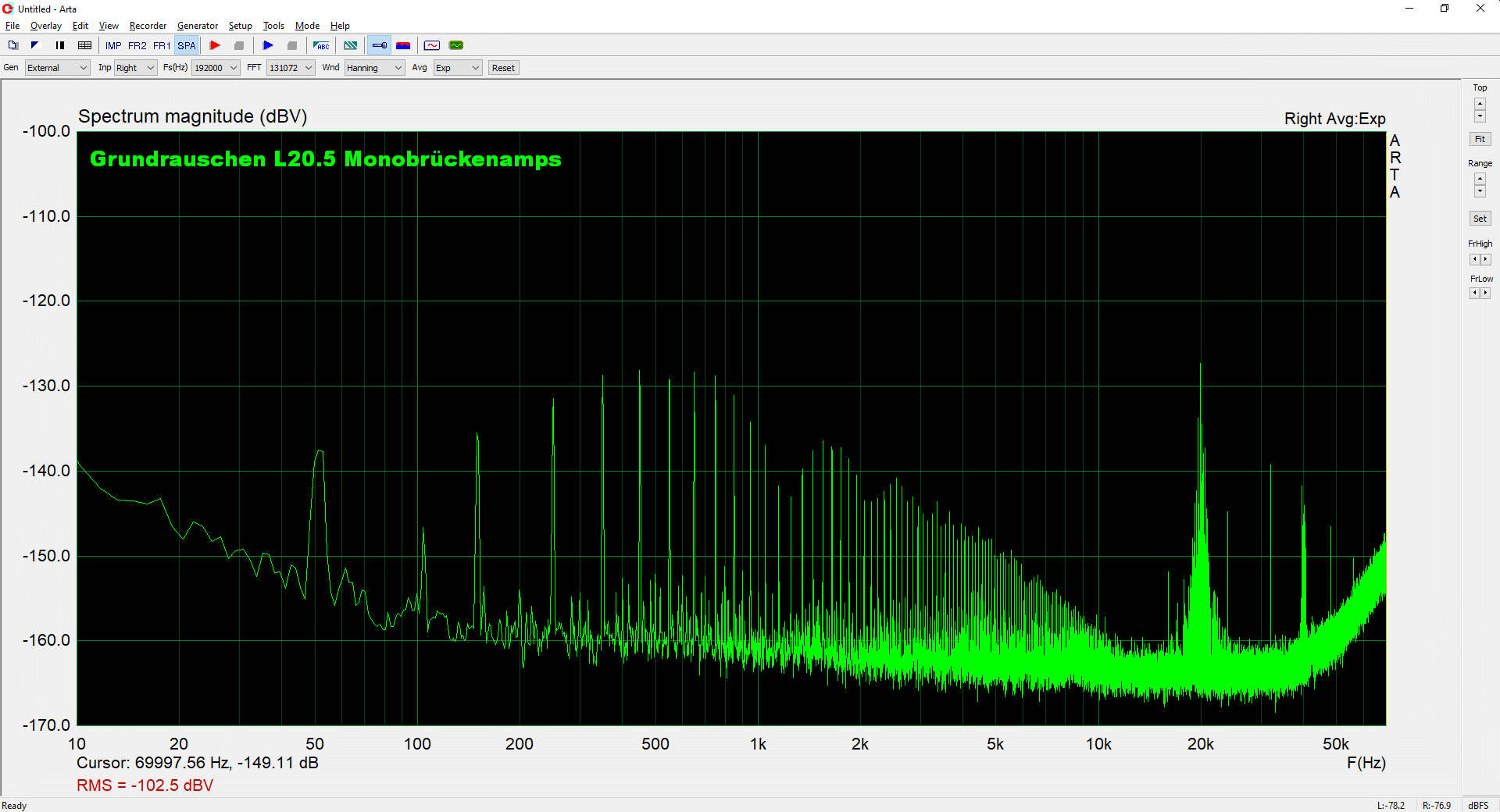Open the Overlay menu
The width and height of the screenshot is (1500, 812).
tap(45, 26)
